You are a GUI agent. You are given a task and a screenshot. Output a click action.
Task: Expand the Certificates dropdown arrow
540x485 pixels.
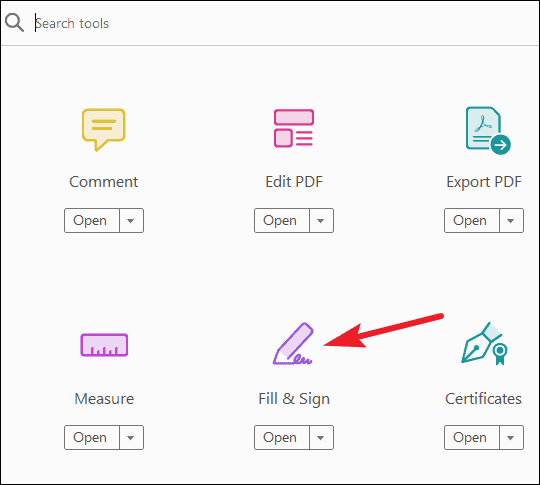pyautogui.click(x=511, y=437)
